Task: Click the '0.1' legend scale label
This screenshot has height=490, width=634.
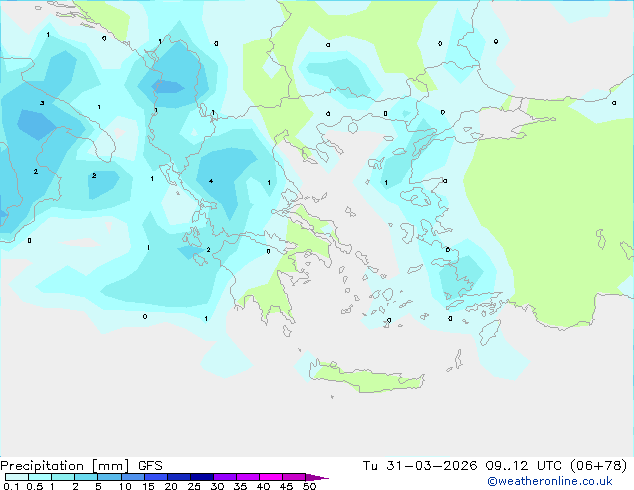Action: (x=11, y=486)
